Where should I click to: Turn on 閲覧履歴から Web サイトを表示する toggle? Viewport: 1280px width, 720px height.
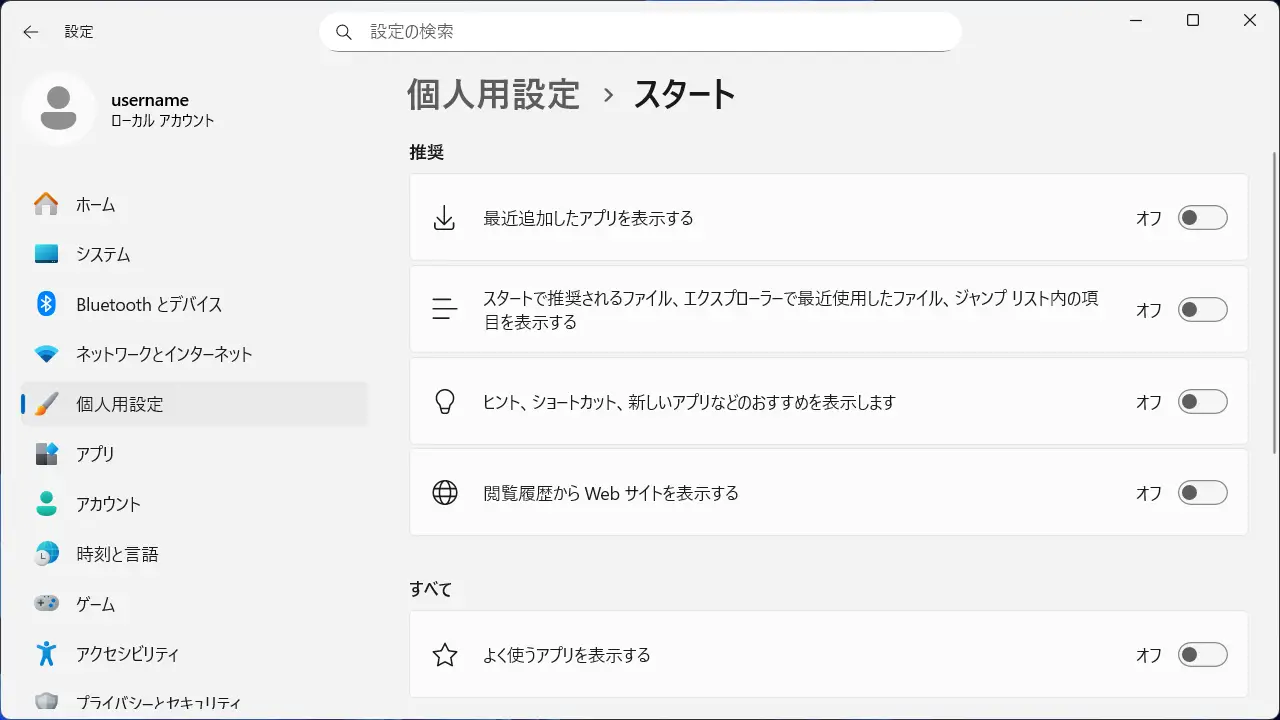[1202, 493]
